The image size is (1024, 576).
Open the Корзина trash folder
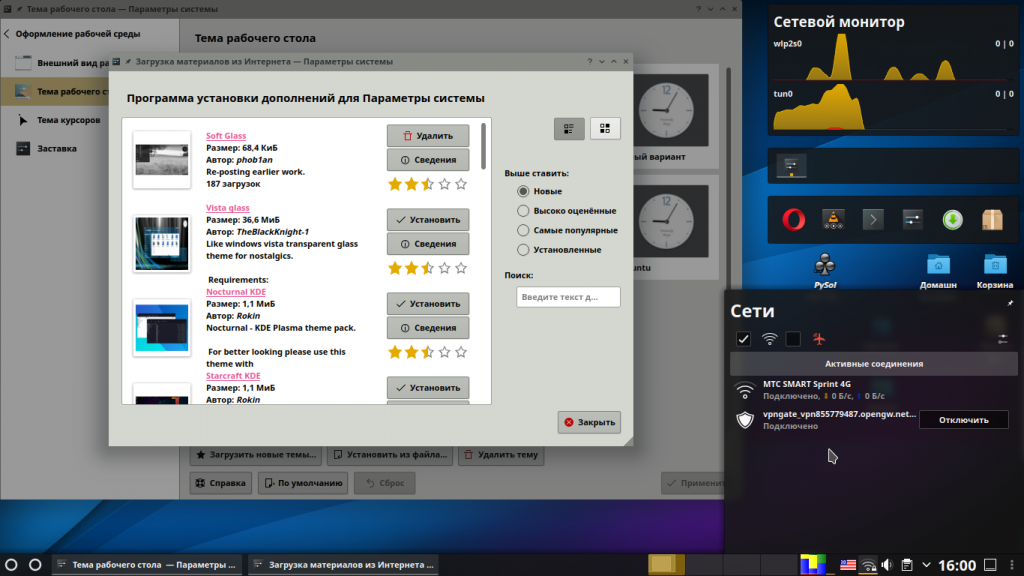pos(995,271)
